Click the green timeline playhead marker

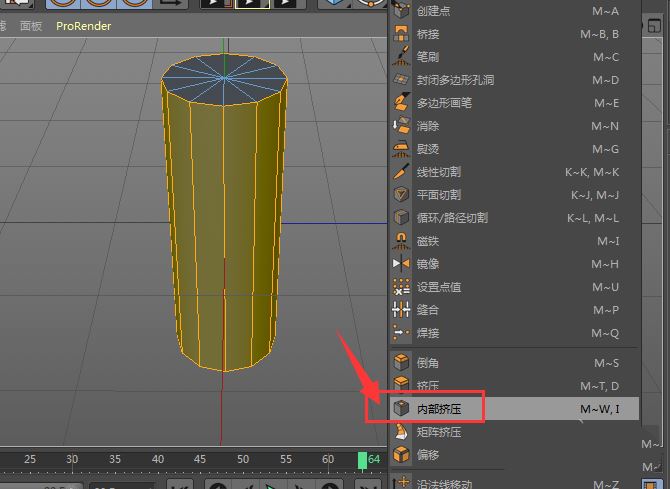362,459
